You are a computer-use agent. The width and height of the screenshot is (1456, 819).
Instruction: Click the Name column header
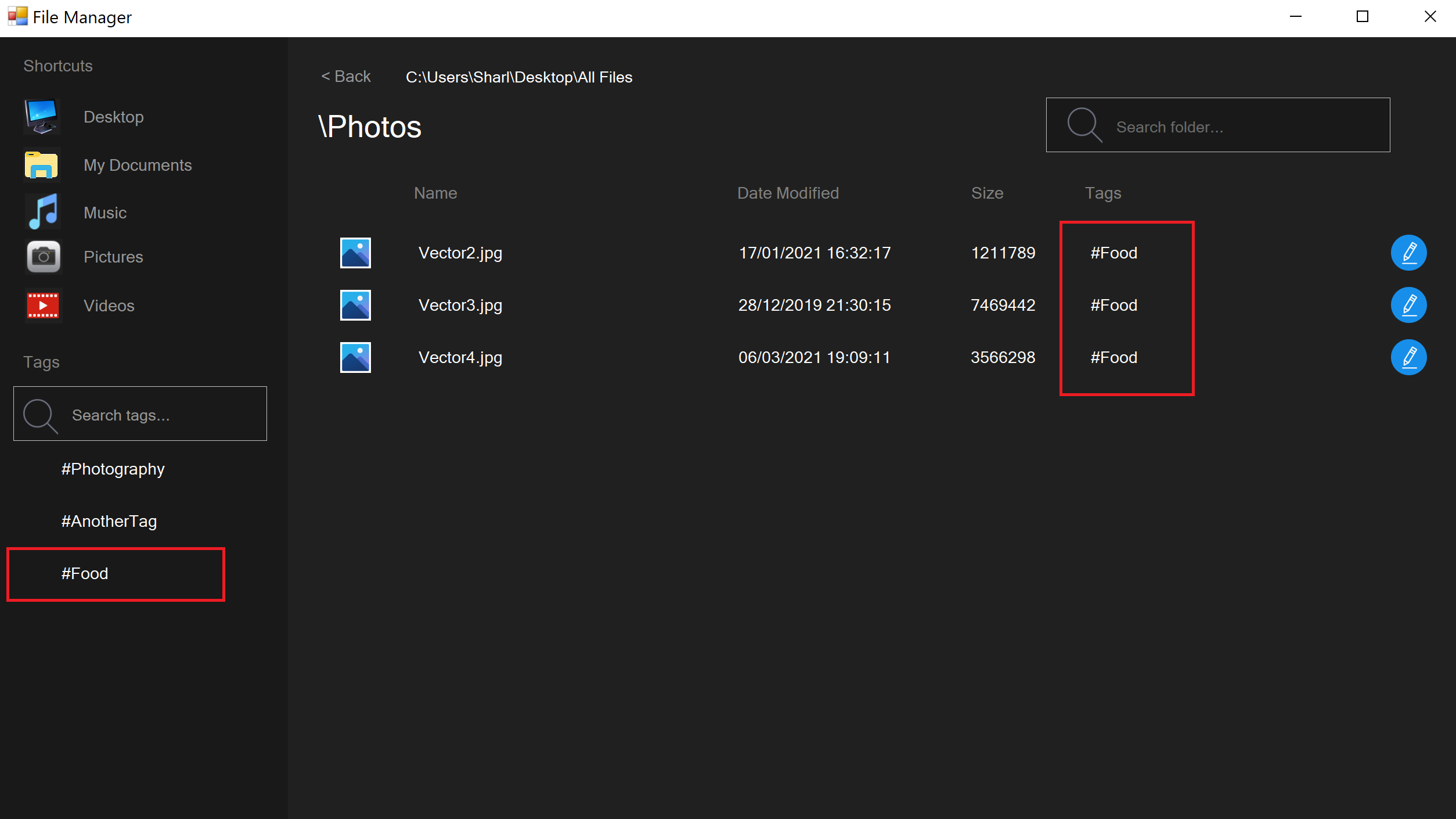(x=435, y=193)
